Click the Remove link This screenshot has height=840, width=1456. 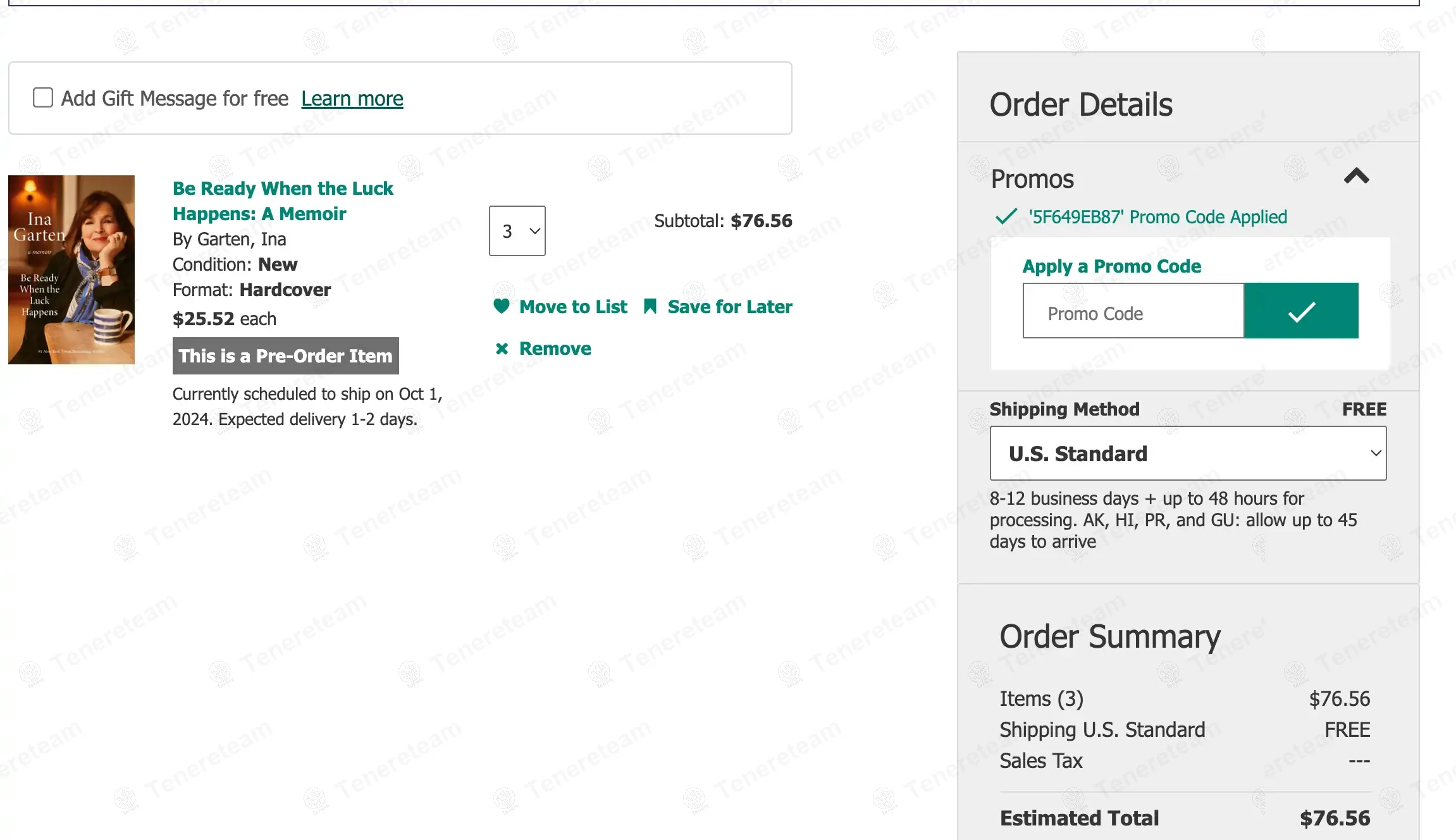point(555,349)
